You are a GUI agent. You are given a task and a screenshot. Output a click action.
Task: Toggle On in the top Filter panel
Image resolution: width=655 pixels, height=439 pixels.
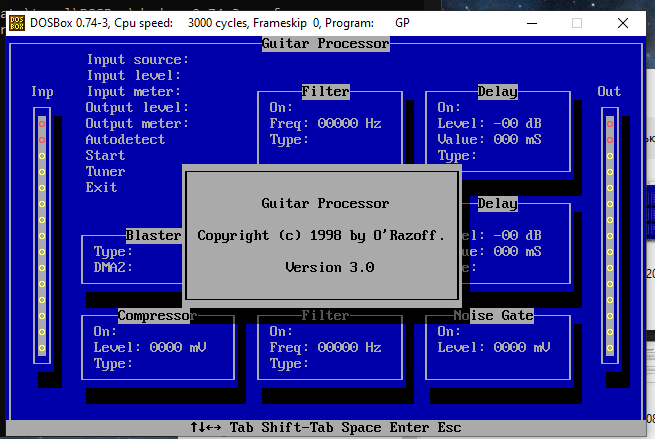click(281, 107)
